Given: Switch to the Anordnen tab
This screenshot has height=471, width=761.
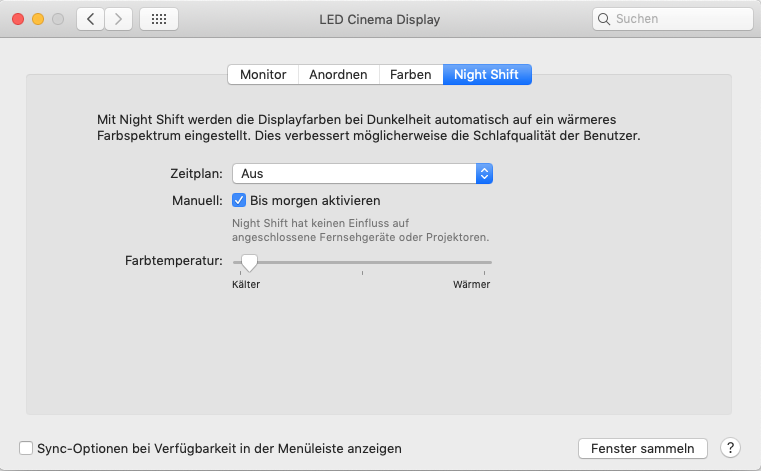Looking at the screenshot, I should click(338, 74).
